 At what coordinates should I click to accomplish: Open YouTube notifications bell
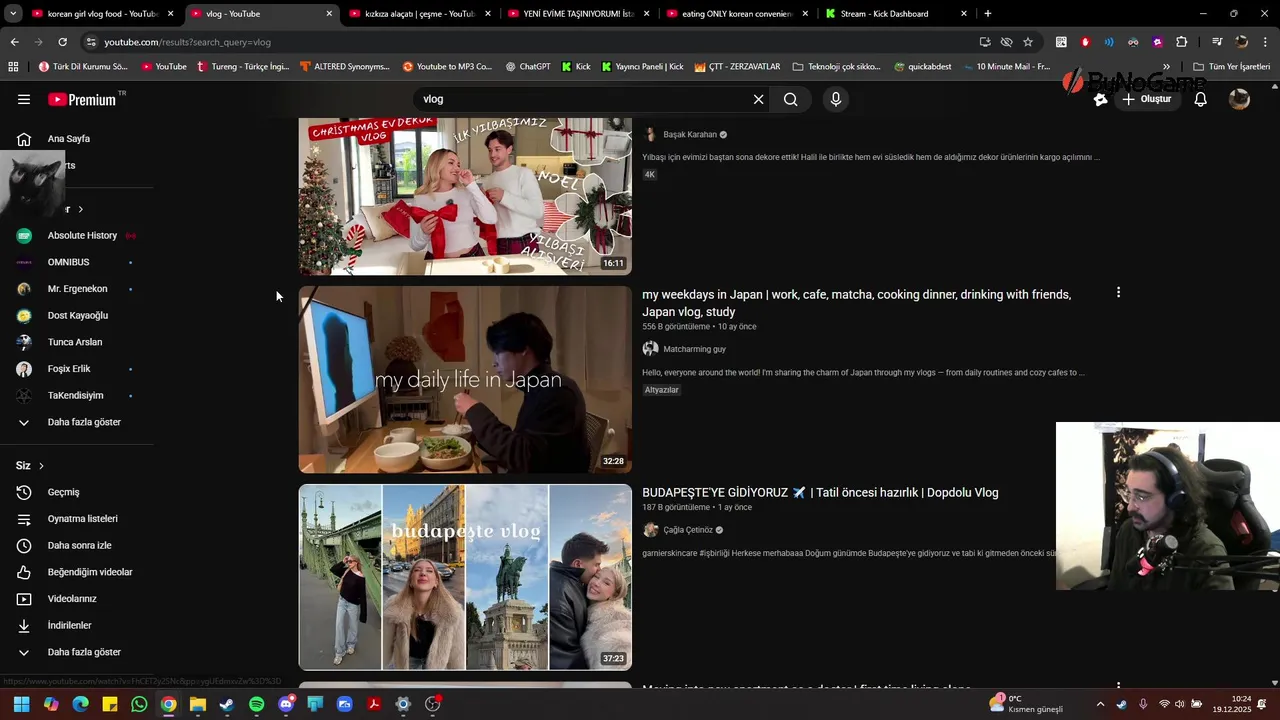tap(1201, 99)
